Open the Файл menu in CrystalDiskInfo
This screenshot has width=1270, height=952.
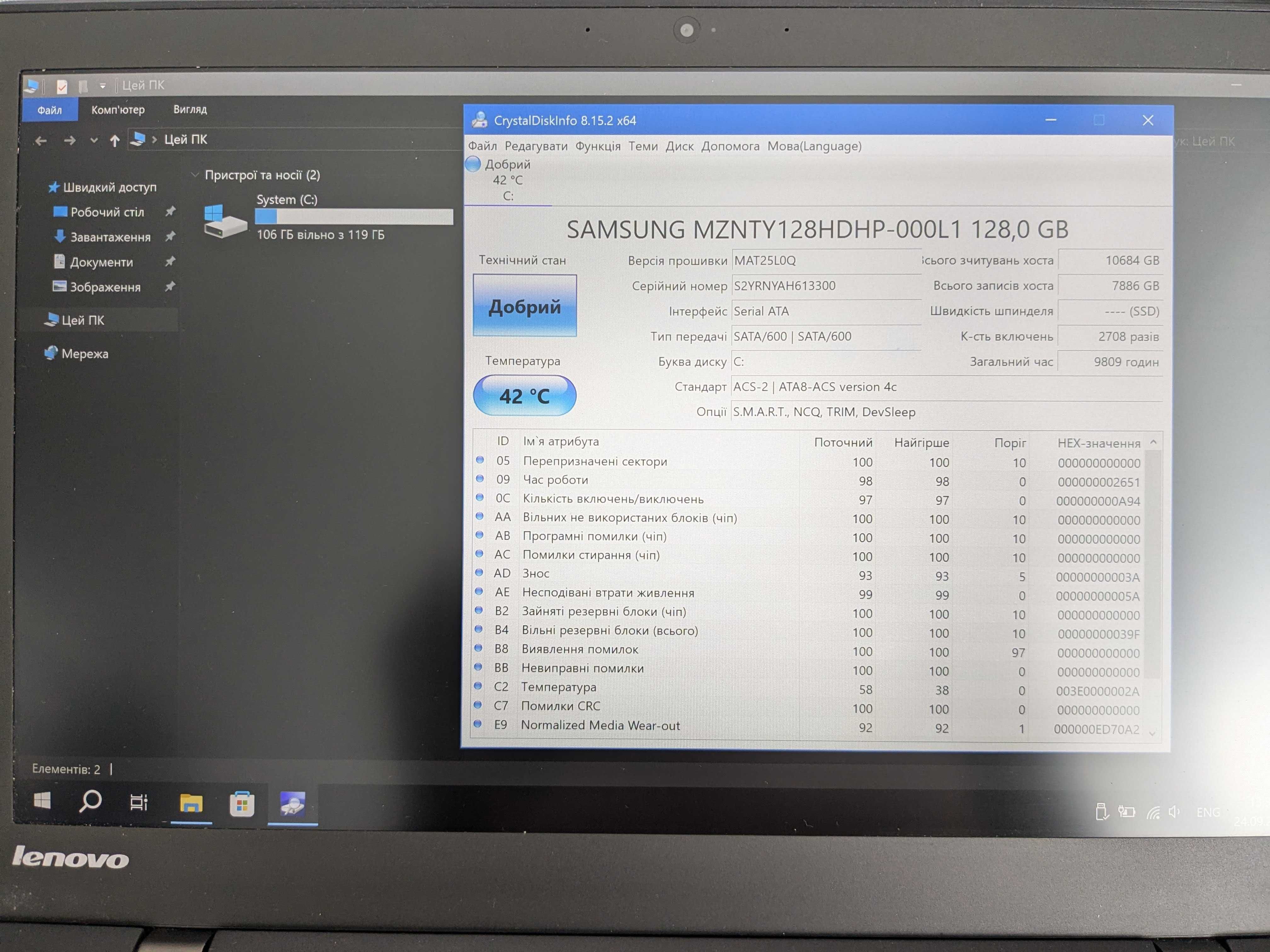(x=482, y=146)
